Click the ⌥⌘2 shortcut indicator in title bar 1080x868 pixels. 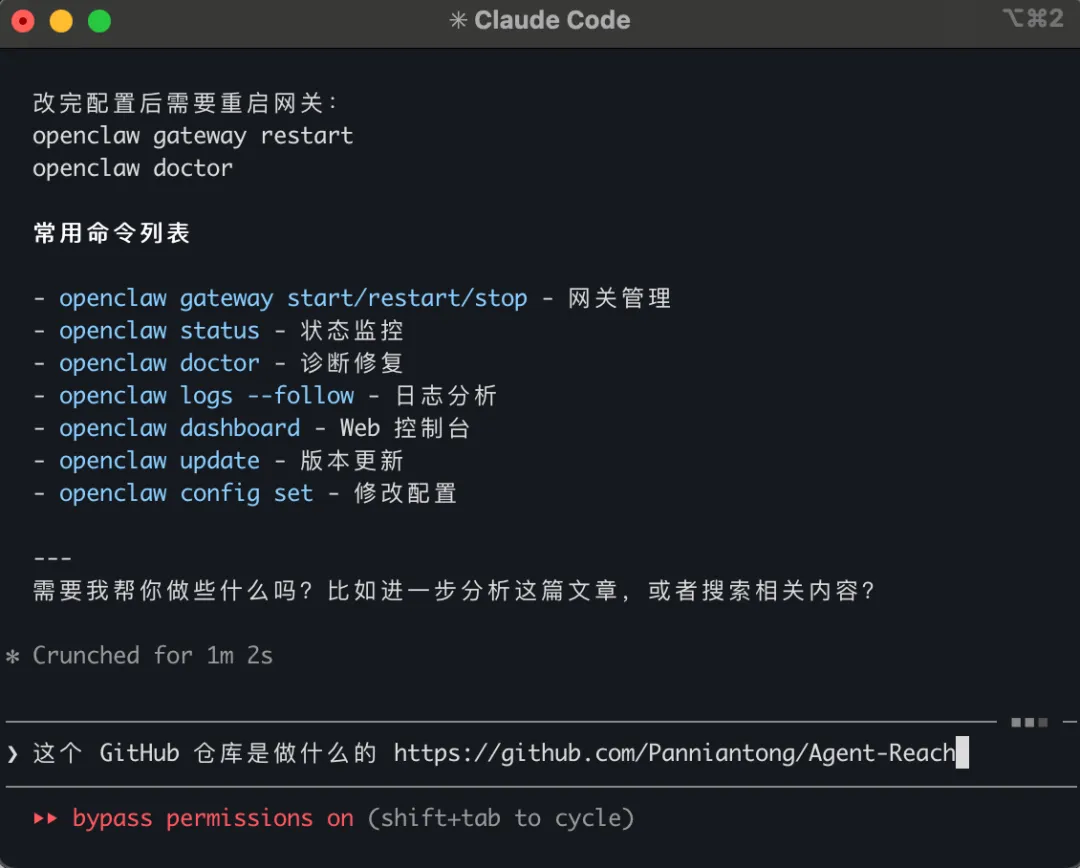[1032, 19]
